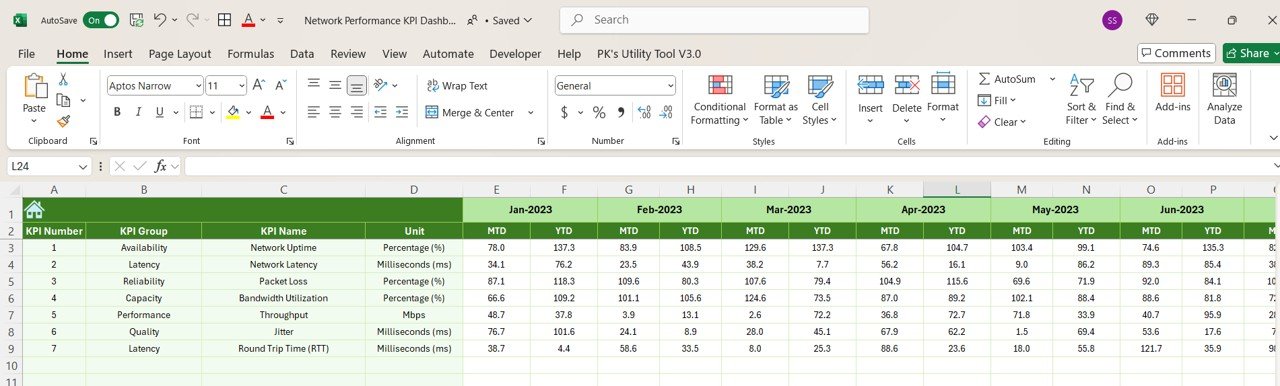Click the Share button

[x=1250, y=53]
